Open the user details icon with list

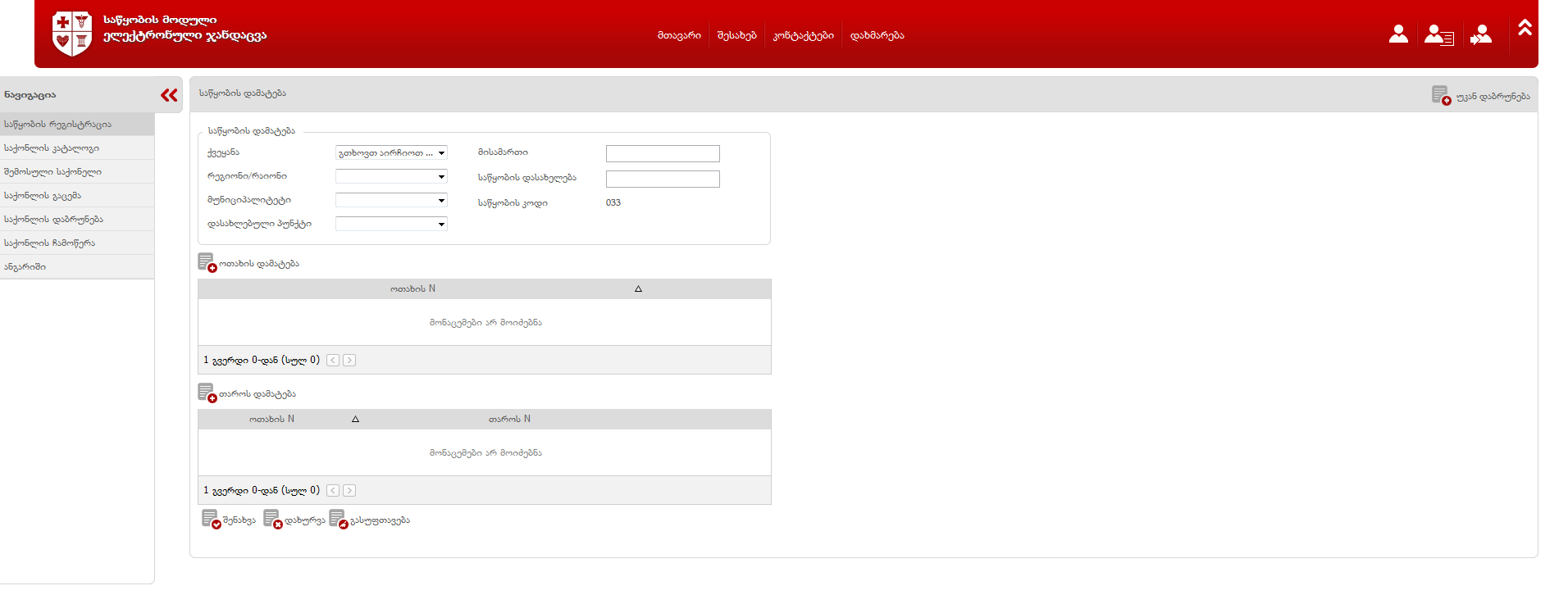[1438, 35]
